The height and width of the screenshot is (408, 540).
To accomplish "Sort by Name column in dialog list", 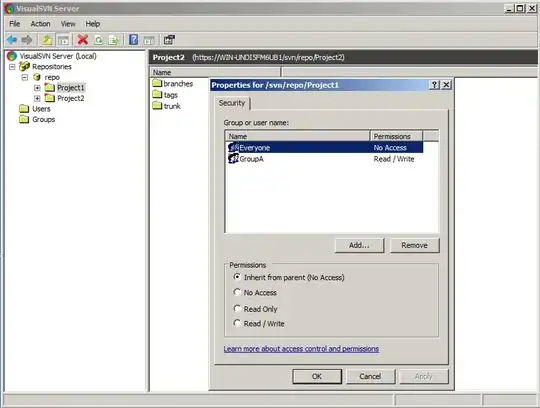I will [298, 136].
